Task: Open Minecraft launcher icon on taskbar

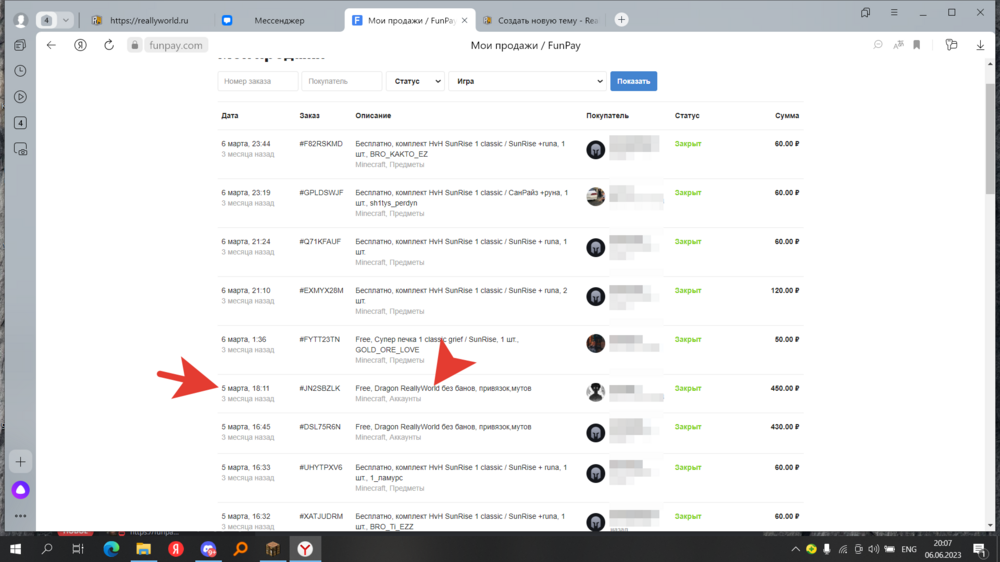Action: (273, 549)
